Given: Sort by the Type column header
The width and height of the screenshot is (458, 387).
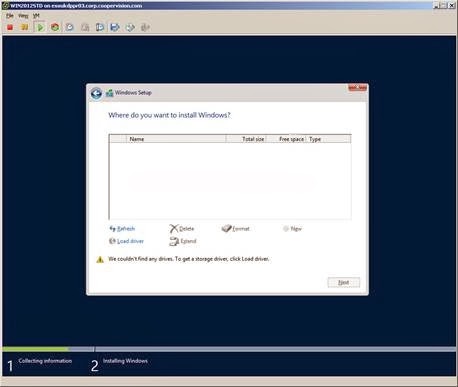Looking at the screenshot, I should point(328,139).
